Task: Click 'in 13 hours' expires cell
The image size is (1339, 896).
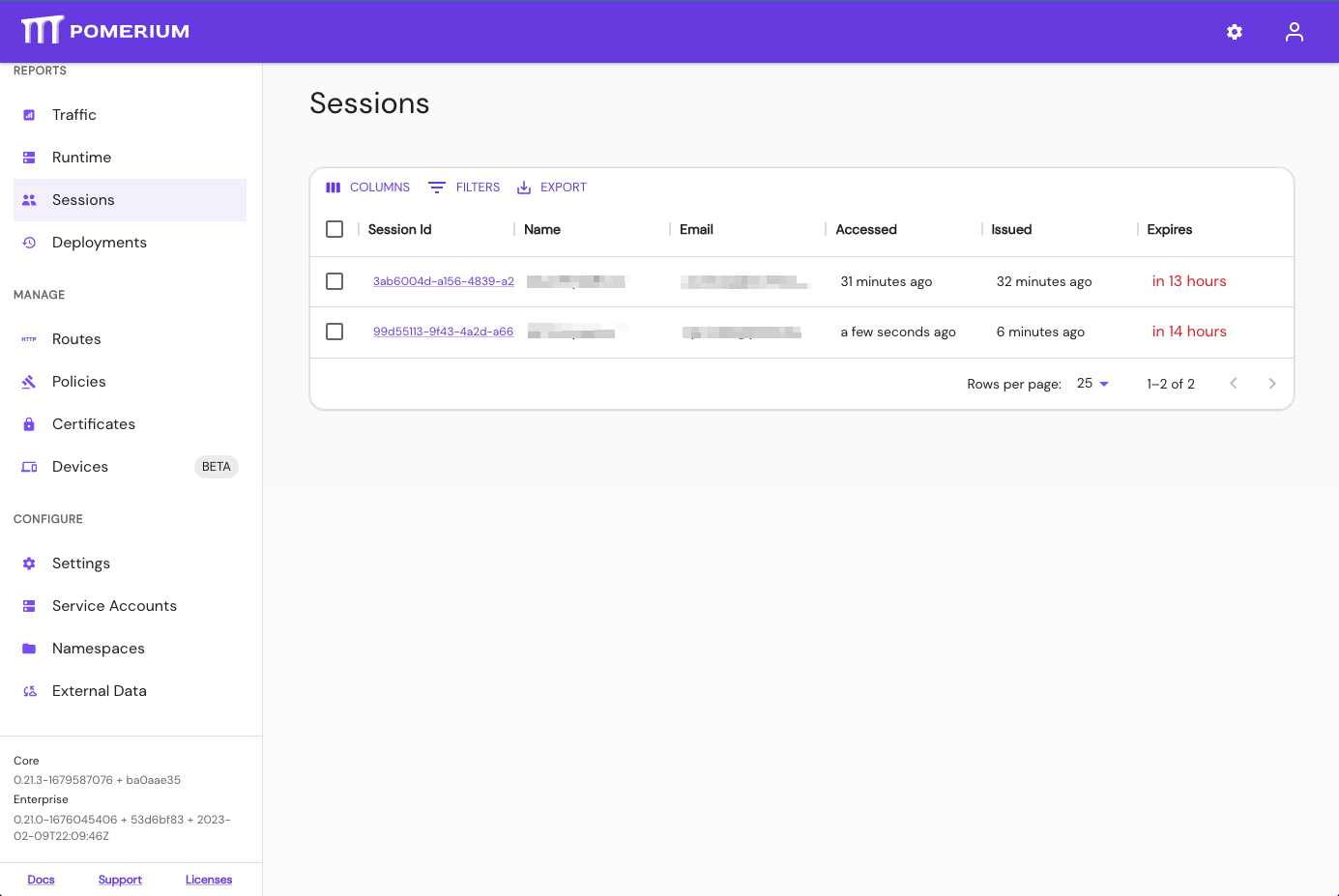Action: [1189, 281]
